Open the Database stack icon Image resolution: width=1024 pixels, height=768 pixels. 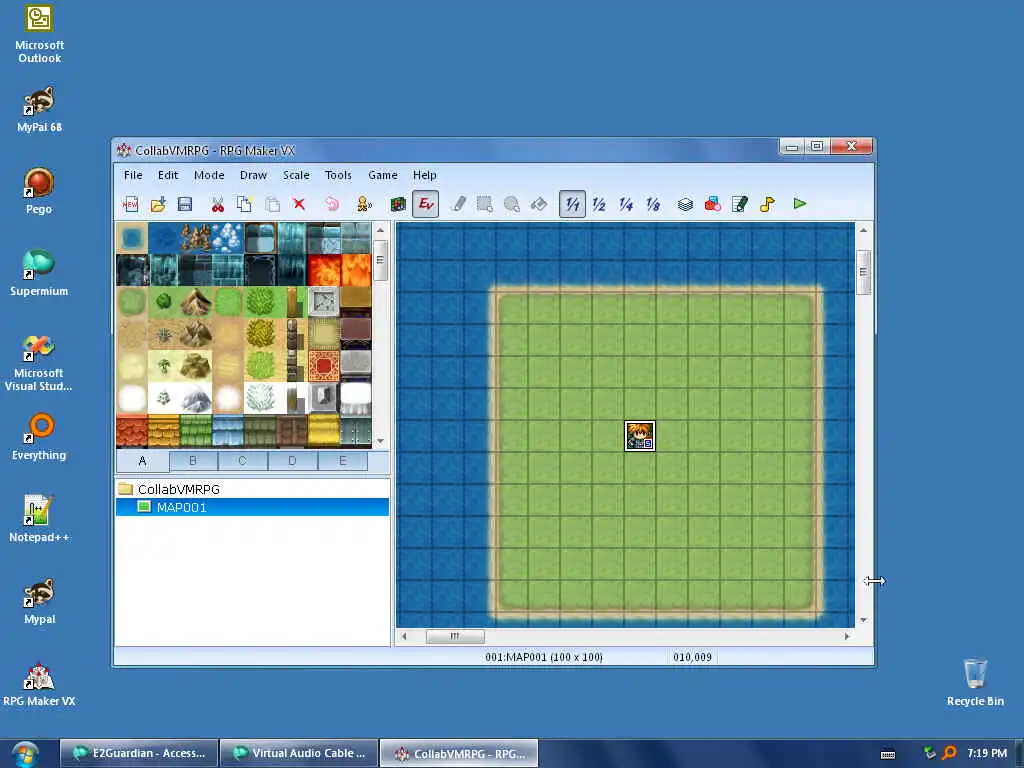[x=685, y=204]
